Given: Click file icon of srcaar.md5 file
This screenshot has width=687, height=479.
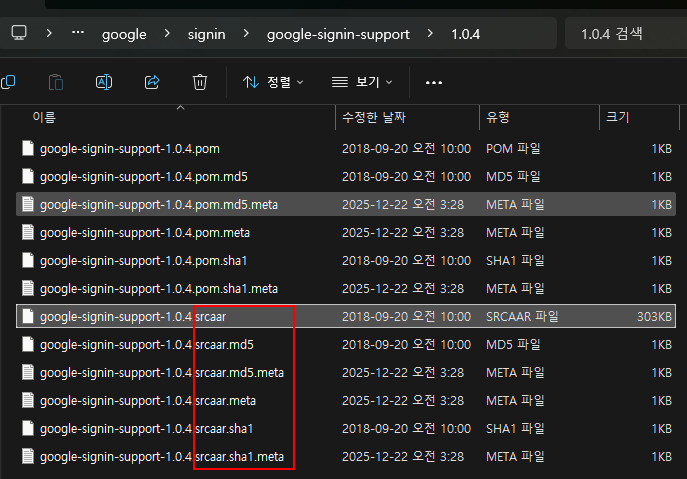Looking at the screenshot, I should (x=28, y=344).
